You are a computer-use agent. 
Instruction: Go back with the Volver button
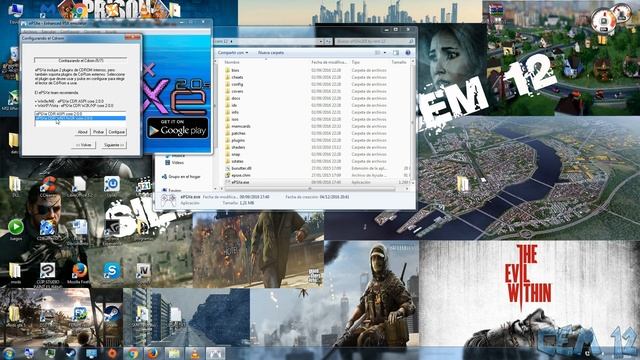tap(84, 145)
